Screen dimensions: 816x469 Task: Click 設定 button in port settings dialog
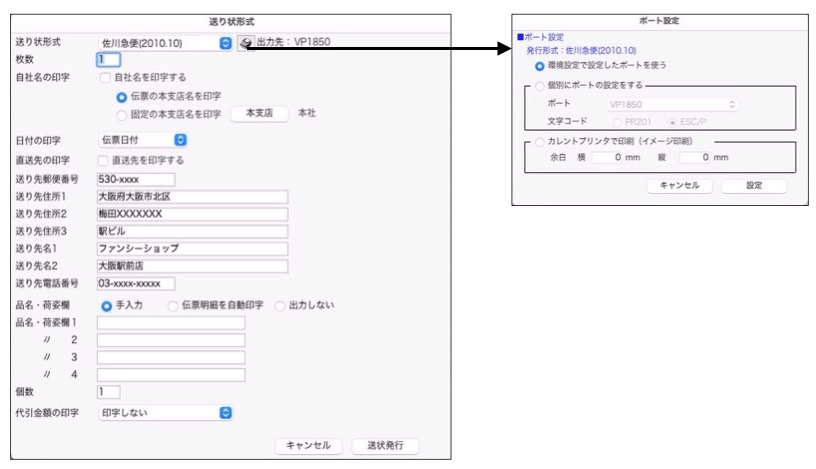(753, 186)
